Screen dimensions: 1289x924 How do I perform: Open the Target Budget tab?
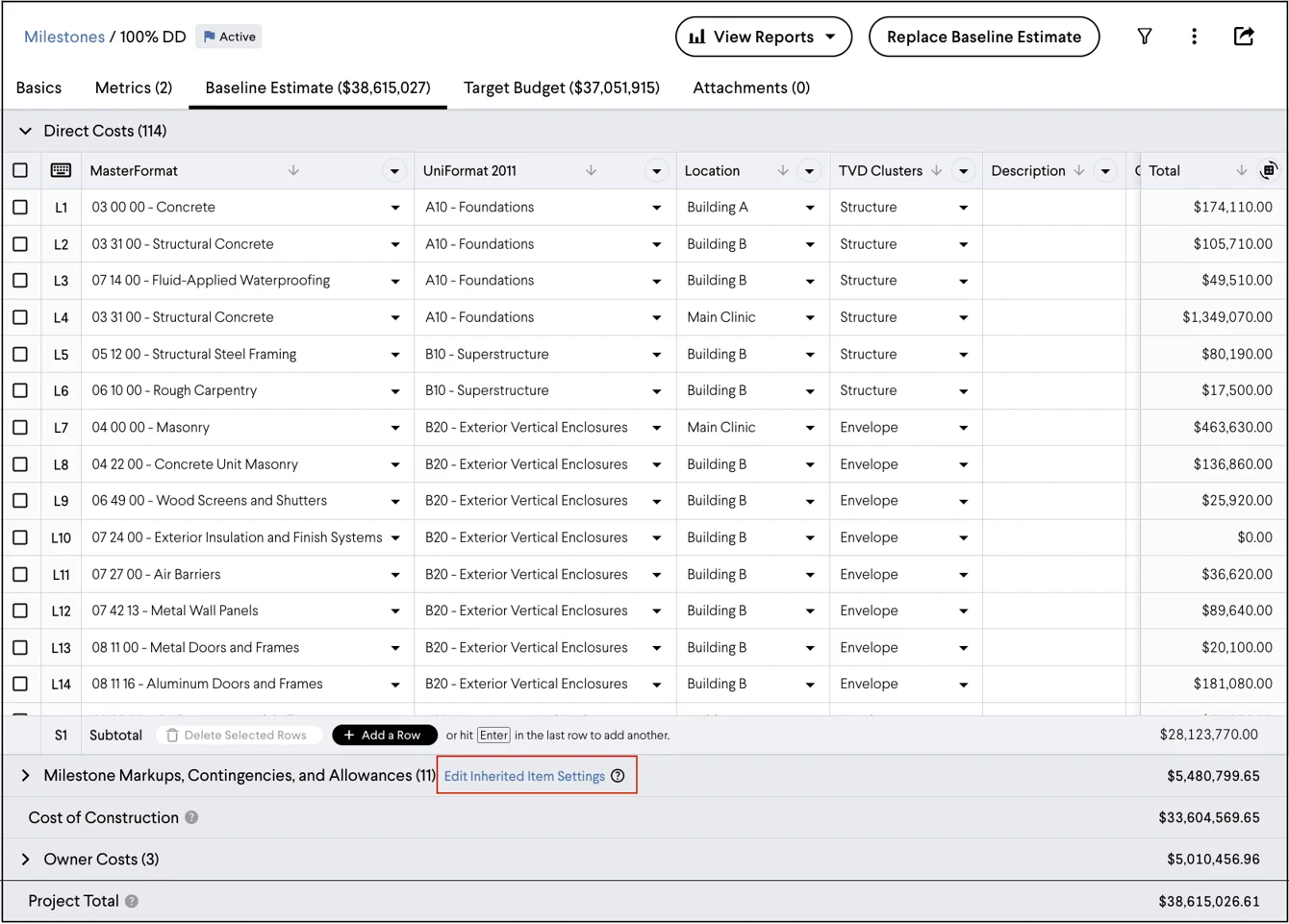coord(560,87)
